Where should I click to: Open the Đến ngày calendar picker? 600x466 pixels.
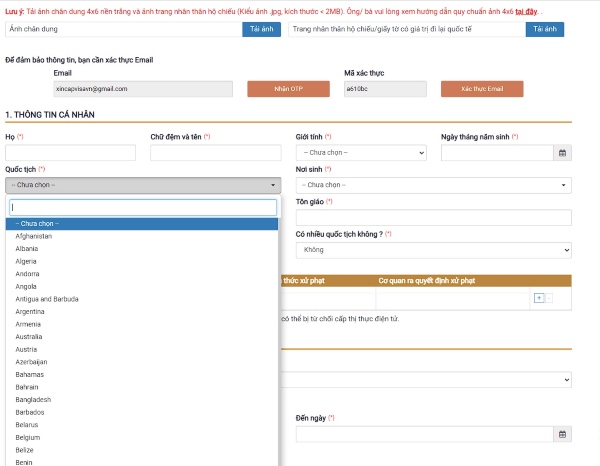click(562, 434)
